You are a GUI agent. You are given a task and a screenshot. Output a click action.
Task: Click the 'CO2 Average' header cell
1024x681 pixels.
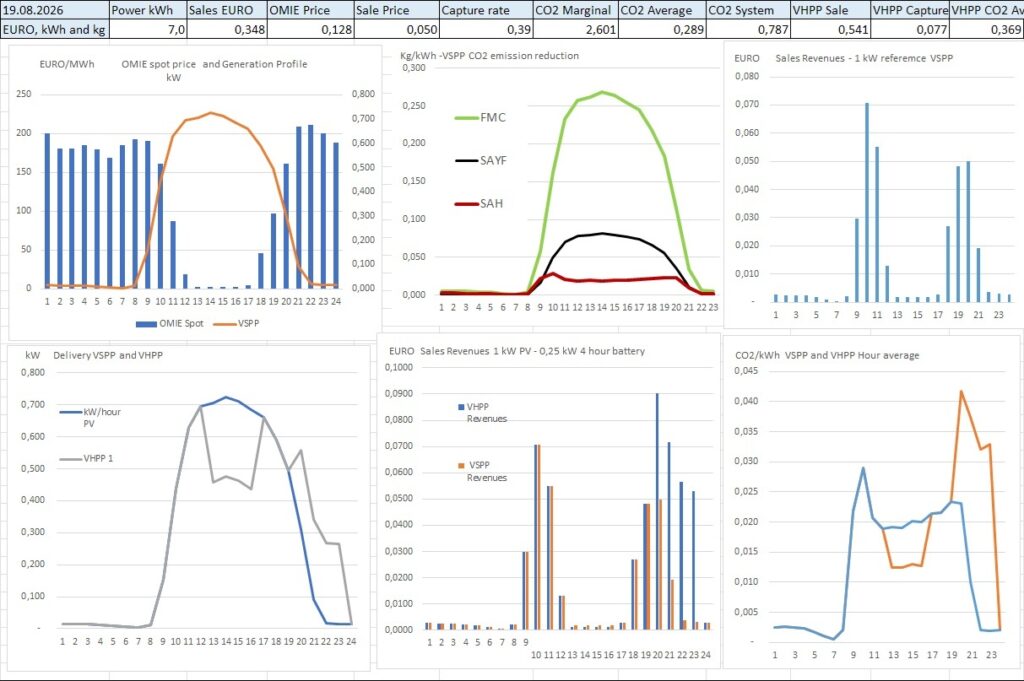coord(663,10)
